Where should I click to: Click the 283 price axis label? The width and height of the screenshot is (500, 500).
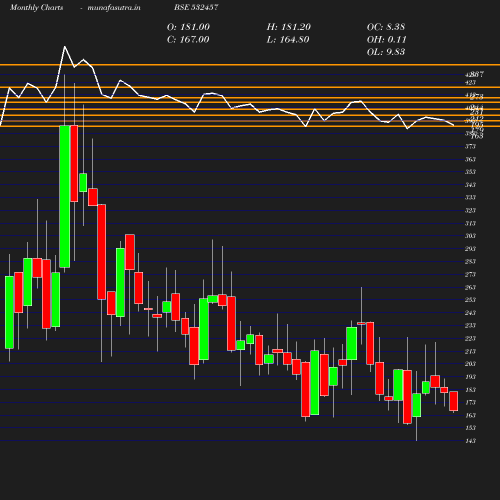tap(470, 262)
